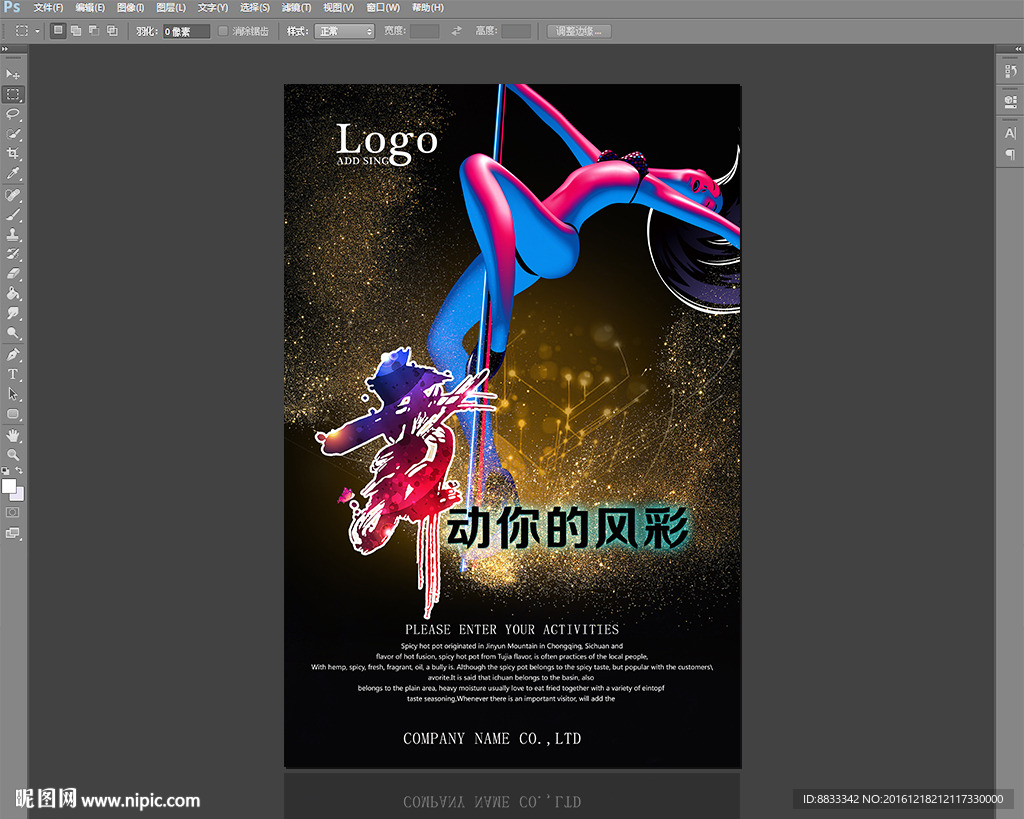Screen dimensions: 1024x819
Task: Select the Horizontal Type tool
Action: pyautogui.click(x=13, y=374)
